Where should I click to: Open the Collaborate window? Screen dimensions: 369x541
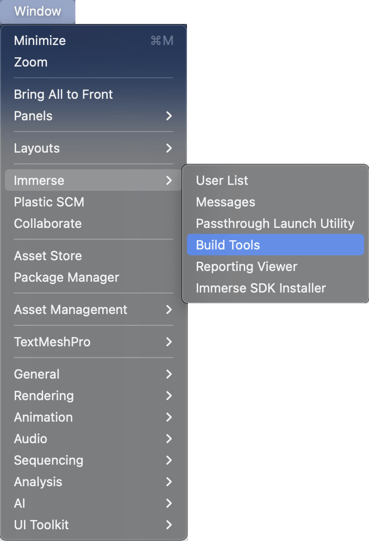click(93, 224)
